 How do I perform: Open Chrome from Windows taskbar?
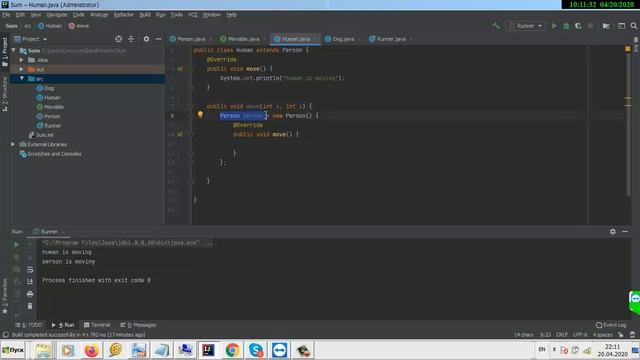pyautogui.click(x=232, y=350)
